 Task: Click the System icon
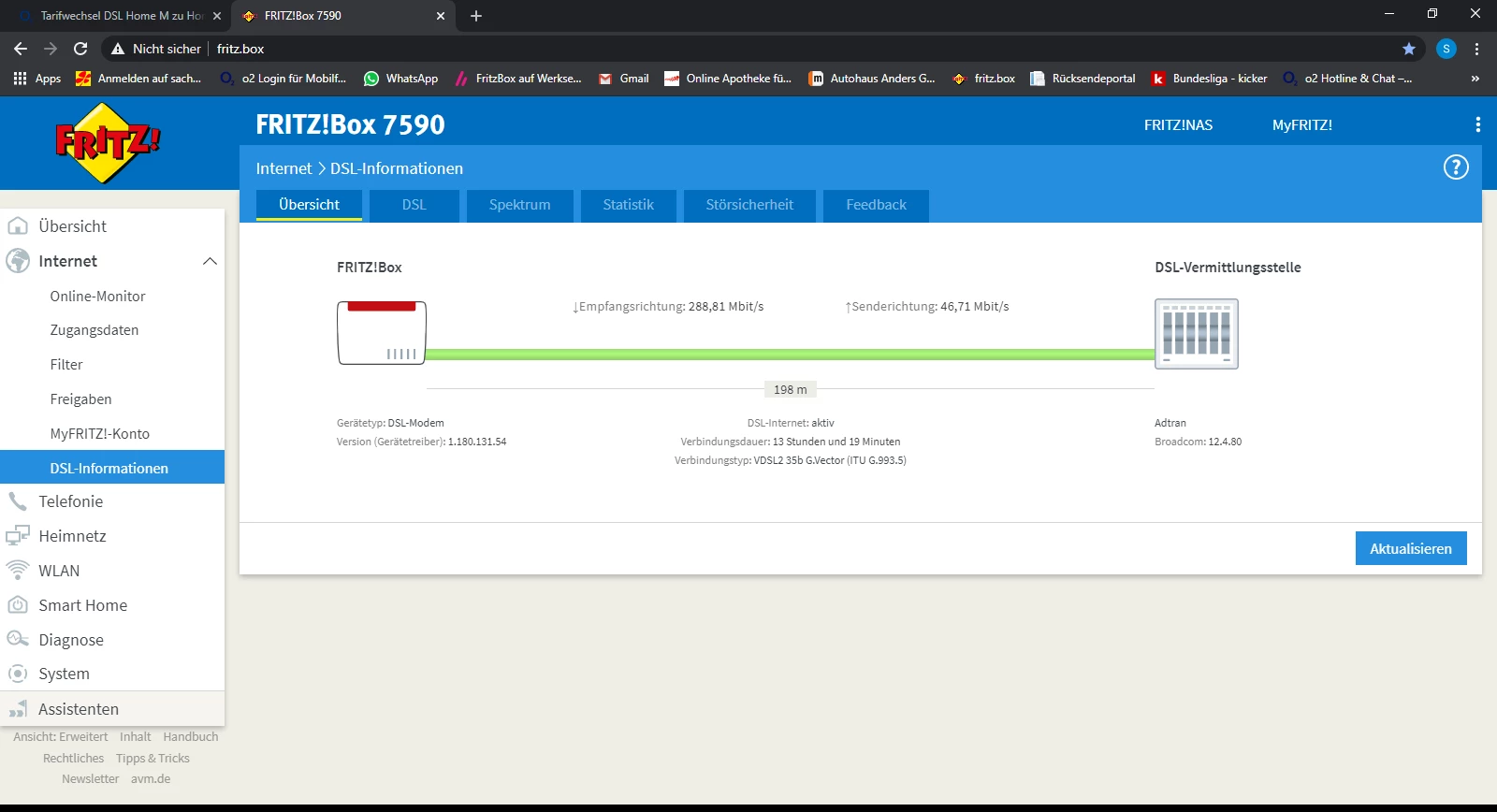point(18,674)
